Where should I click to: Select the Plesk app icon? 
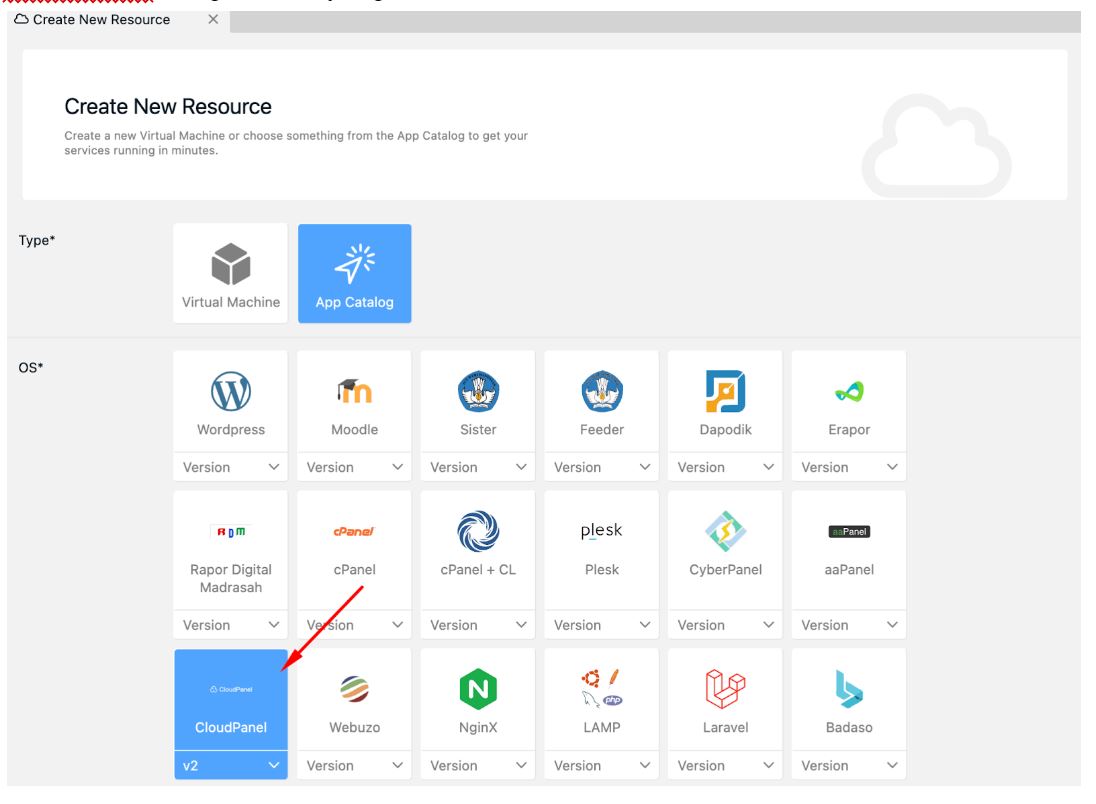click(601, 550)
